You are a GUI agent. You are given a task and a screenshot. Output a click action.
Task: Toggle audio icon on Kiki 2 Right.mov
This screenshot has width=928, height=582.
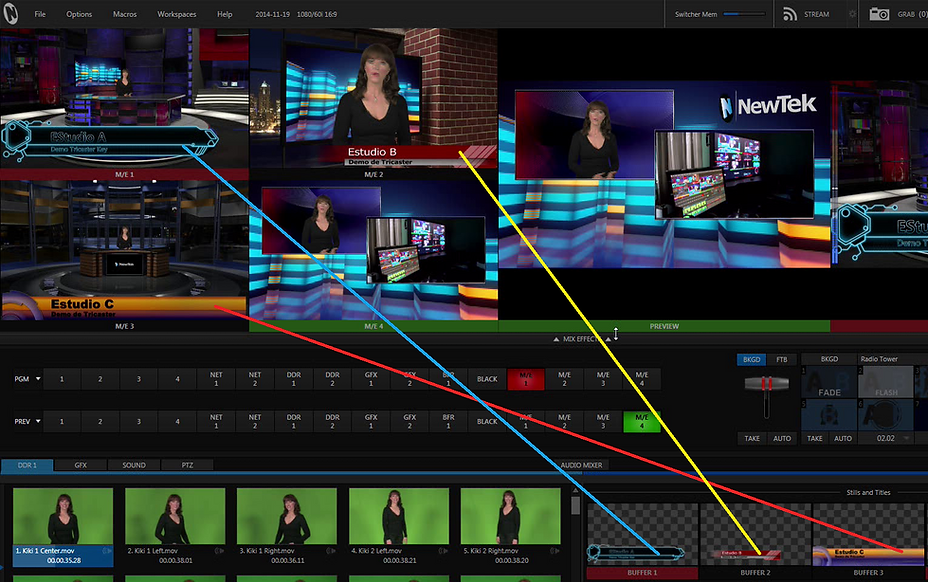point(555,551)
